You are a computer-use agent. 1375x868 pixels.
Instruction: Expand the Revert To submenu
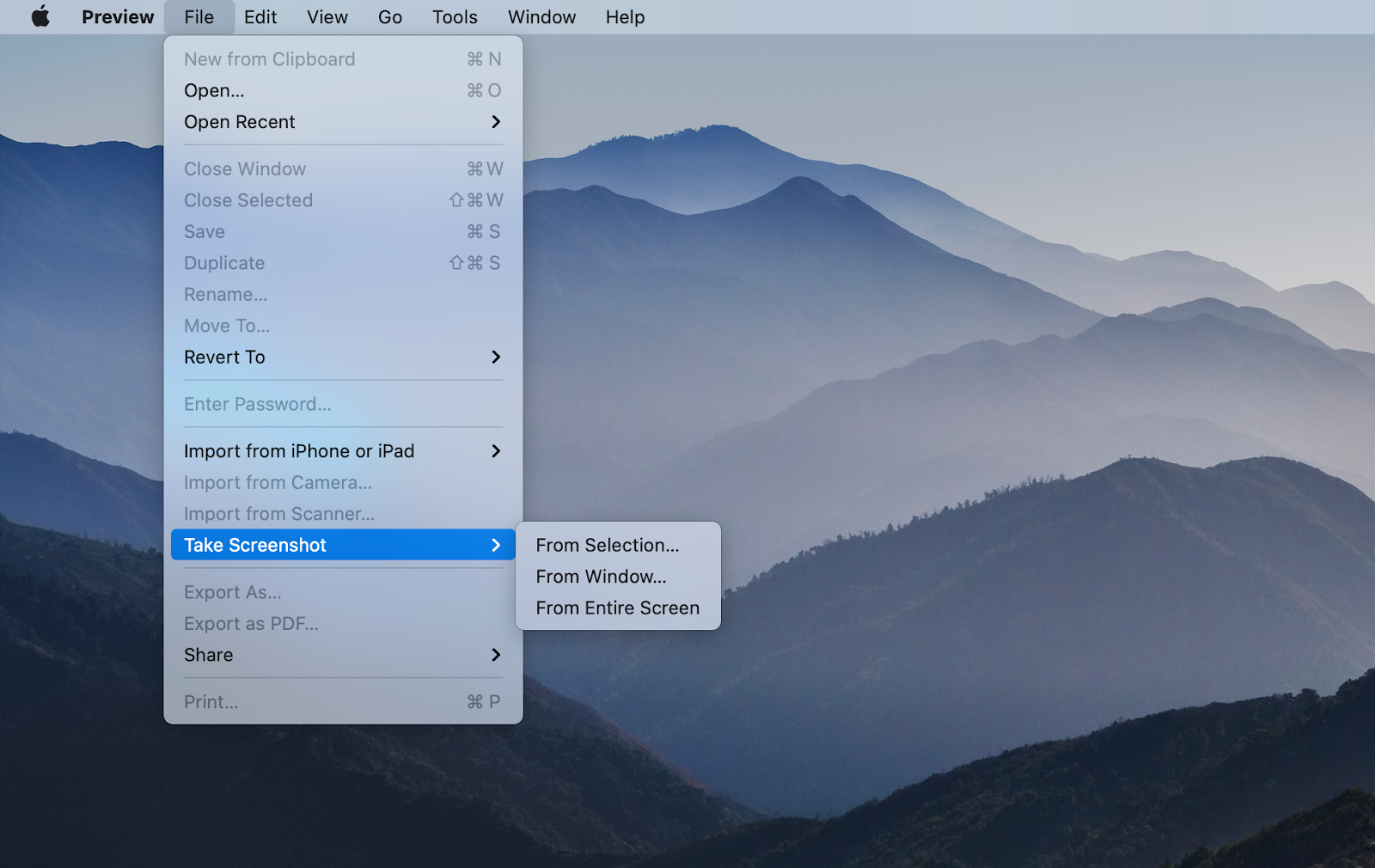click(x=343, y=358)
